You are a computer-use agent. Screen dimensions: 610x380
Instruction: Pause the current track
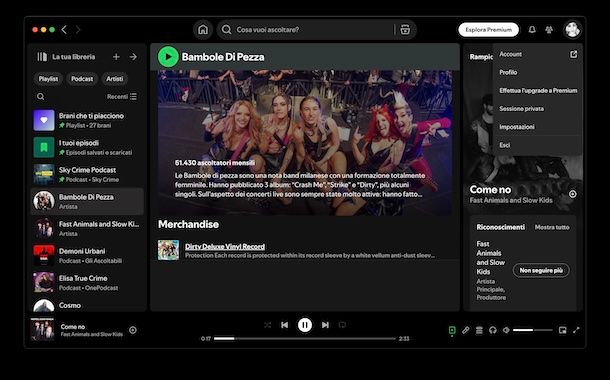coord(305,325)
